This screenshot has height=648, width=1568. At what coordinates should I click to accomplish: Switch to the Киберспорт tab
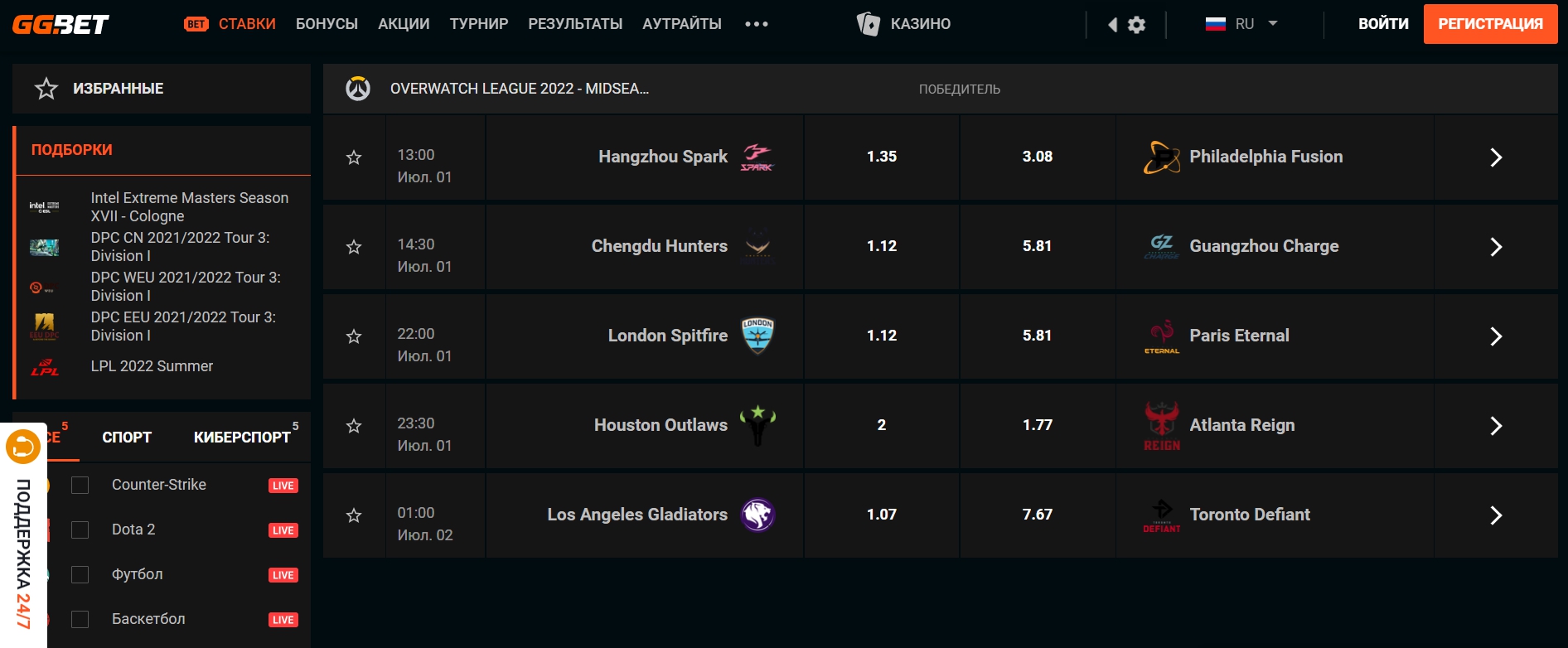pyautogui.click(x=242, y=437)
